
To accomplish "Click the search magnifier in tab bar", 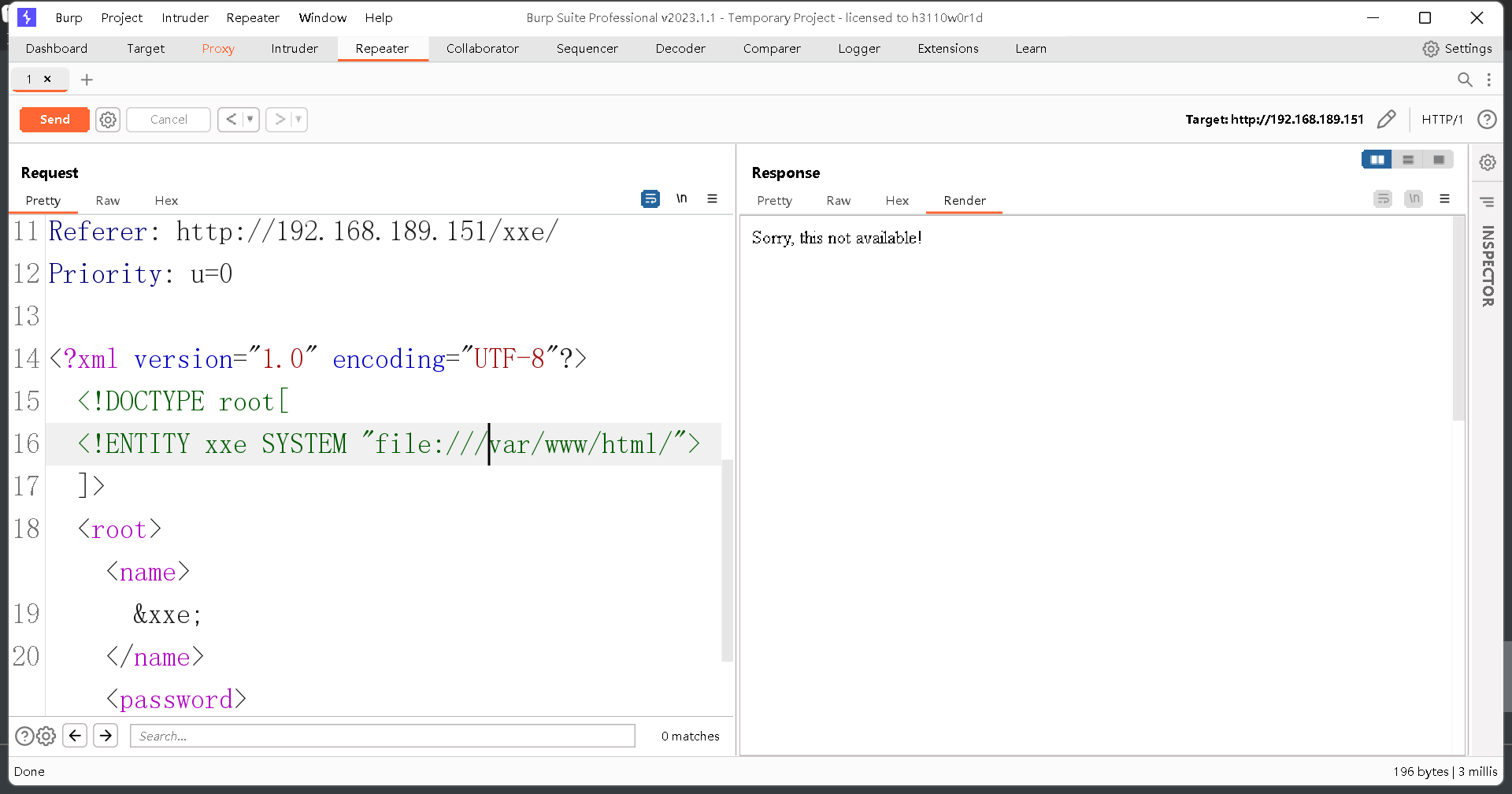I will [1465, 80].
